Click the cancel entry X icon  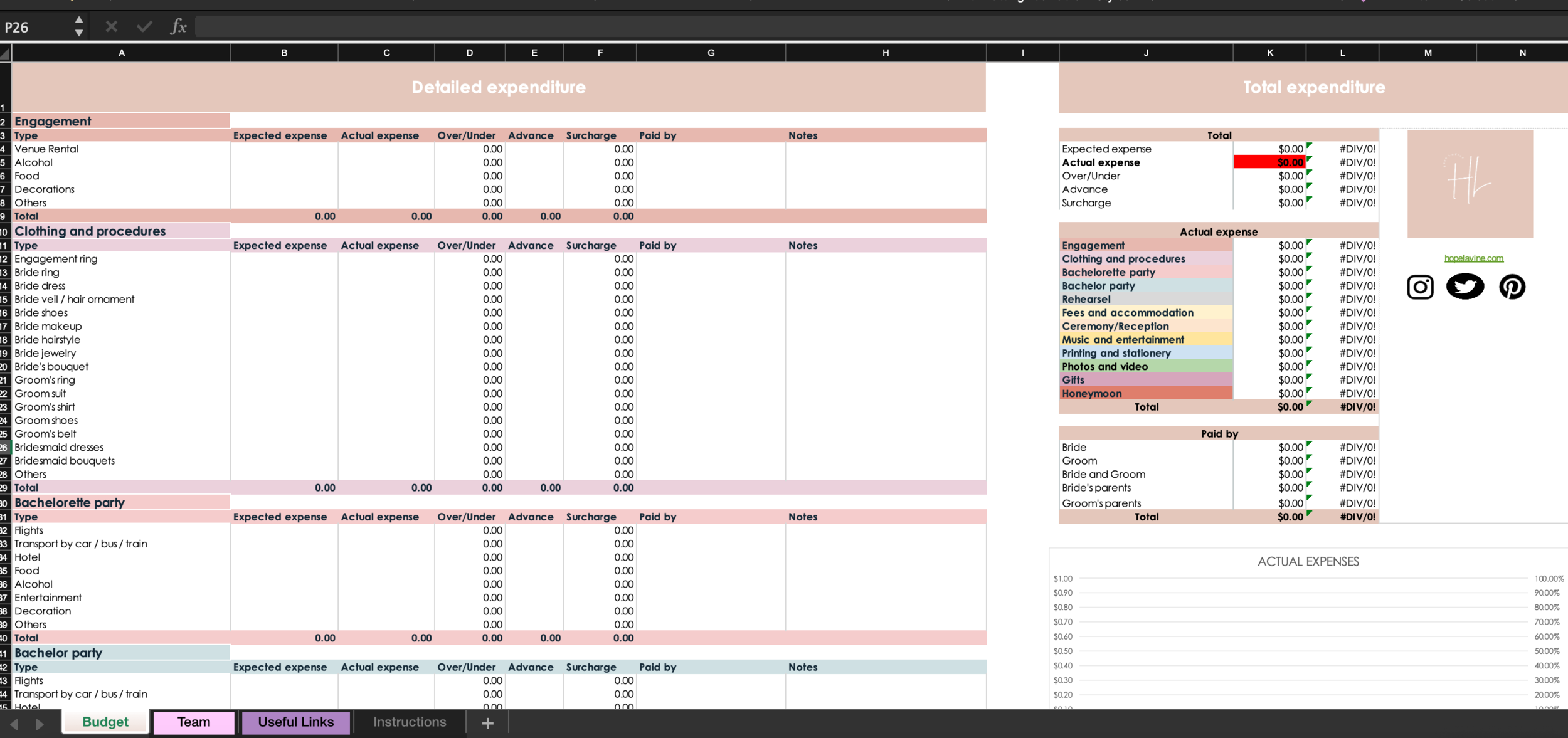pos(111,26)
